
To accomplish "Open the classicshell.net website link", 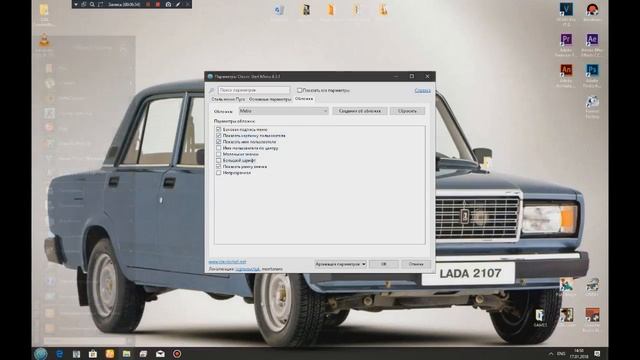I will (x=227, y=262).
